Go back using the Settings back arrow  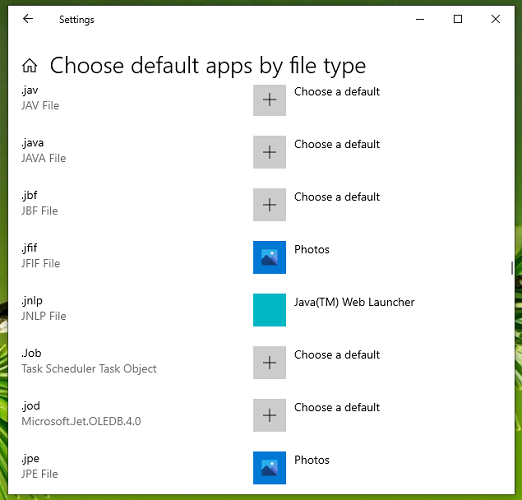pyautogui.click(x=28, y=19)
